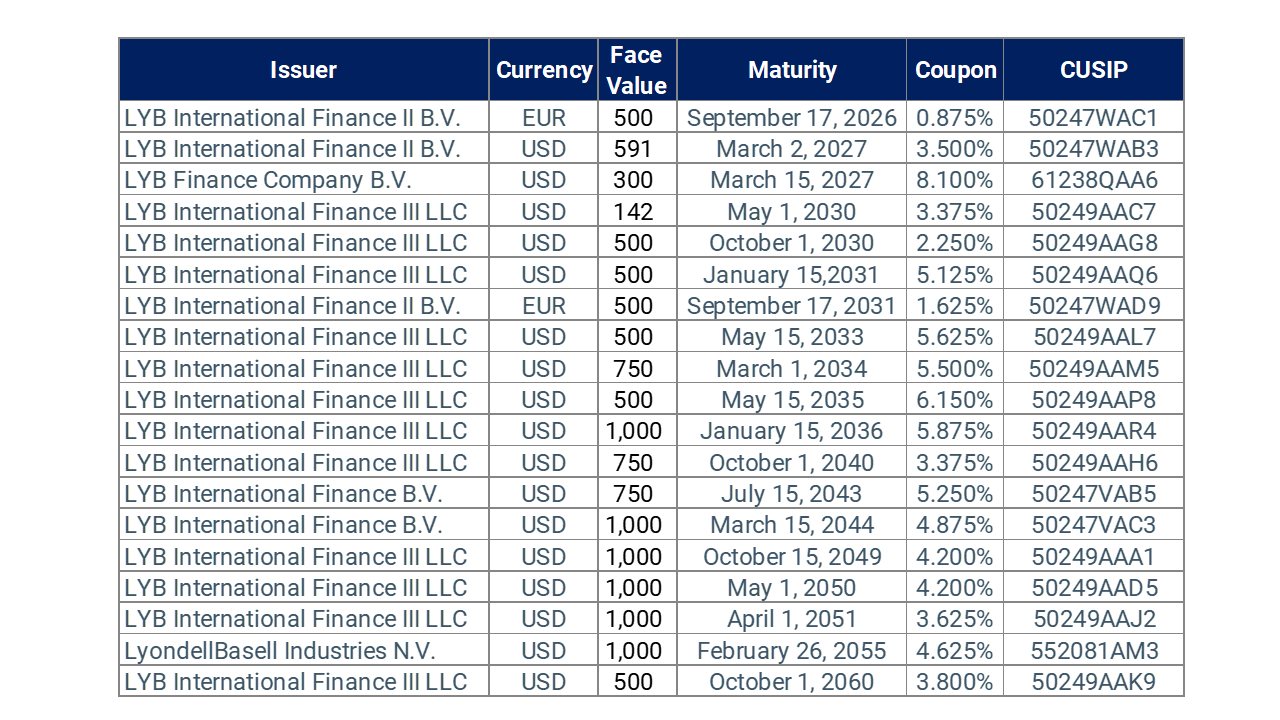
Task: Click the Face Value column header
Action: click(636, 70)
